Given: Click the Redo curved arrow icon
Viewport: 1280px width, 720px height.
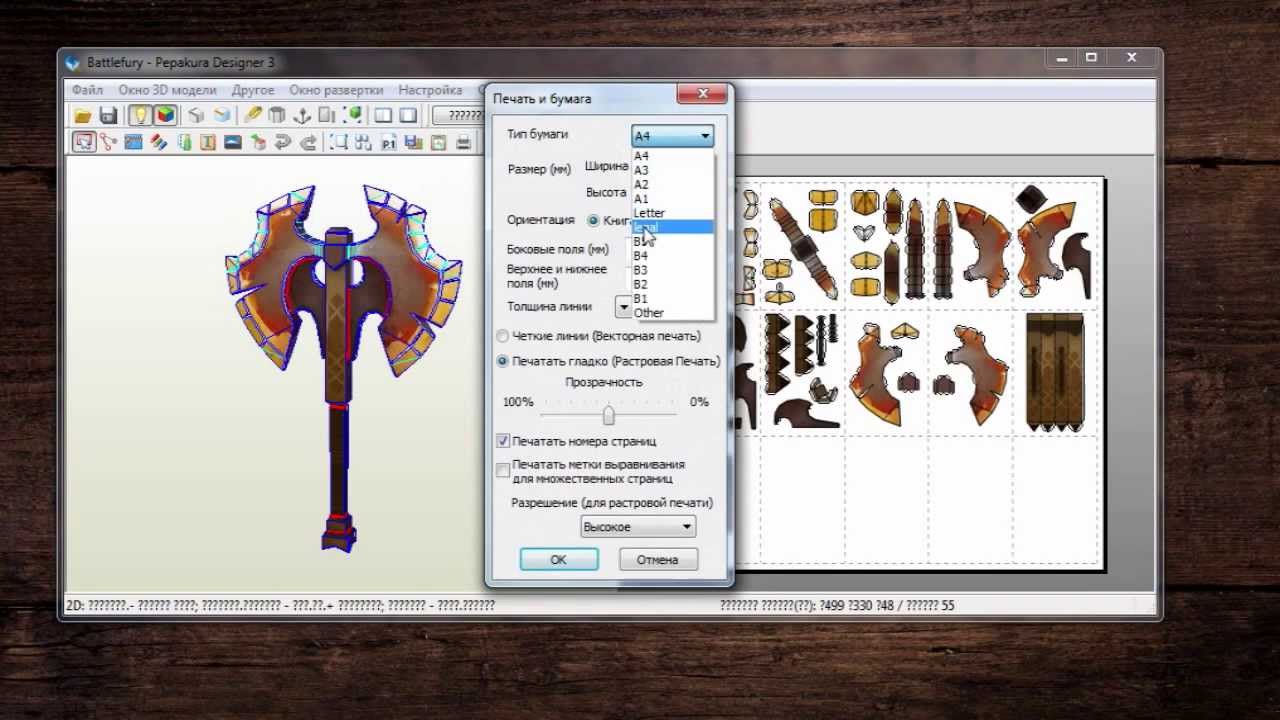Looking at the screenshot, I should pyautogui.click(x=308, y=142).
